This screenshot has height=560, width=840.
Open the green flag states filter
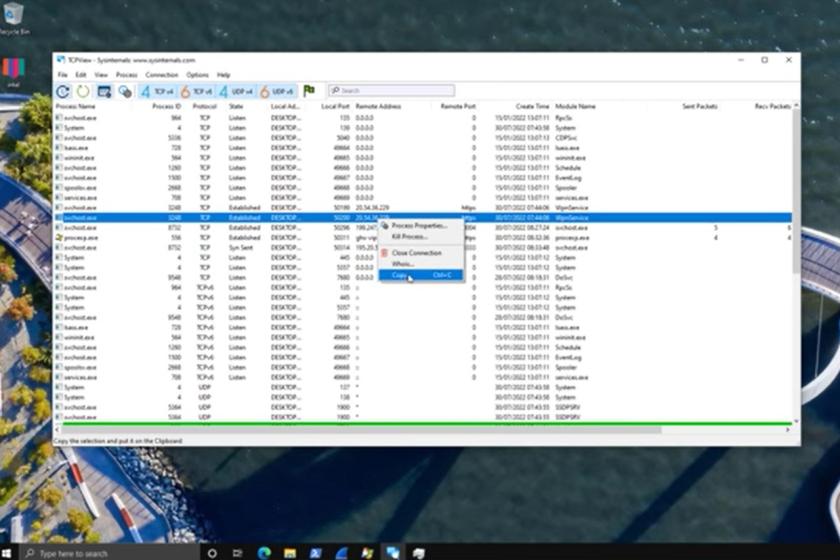tap(309, 91)
